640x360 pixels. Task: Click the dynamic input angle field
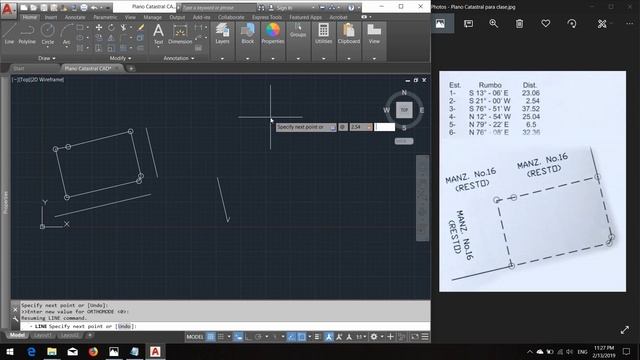tap(384, 127)
